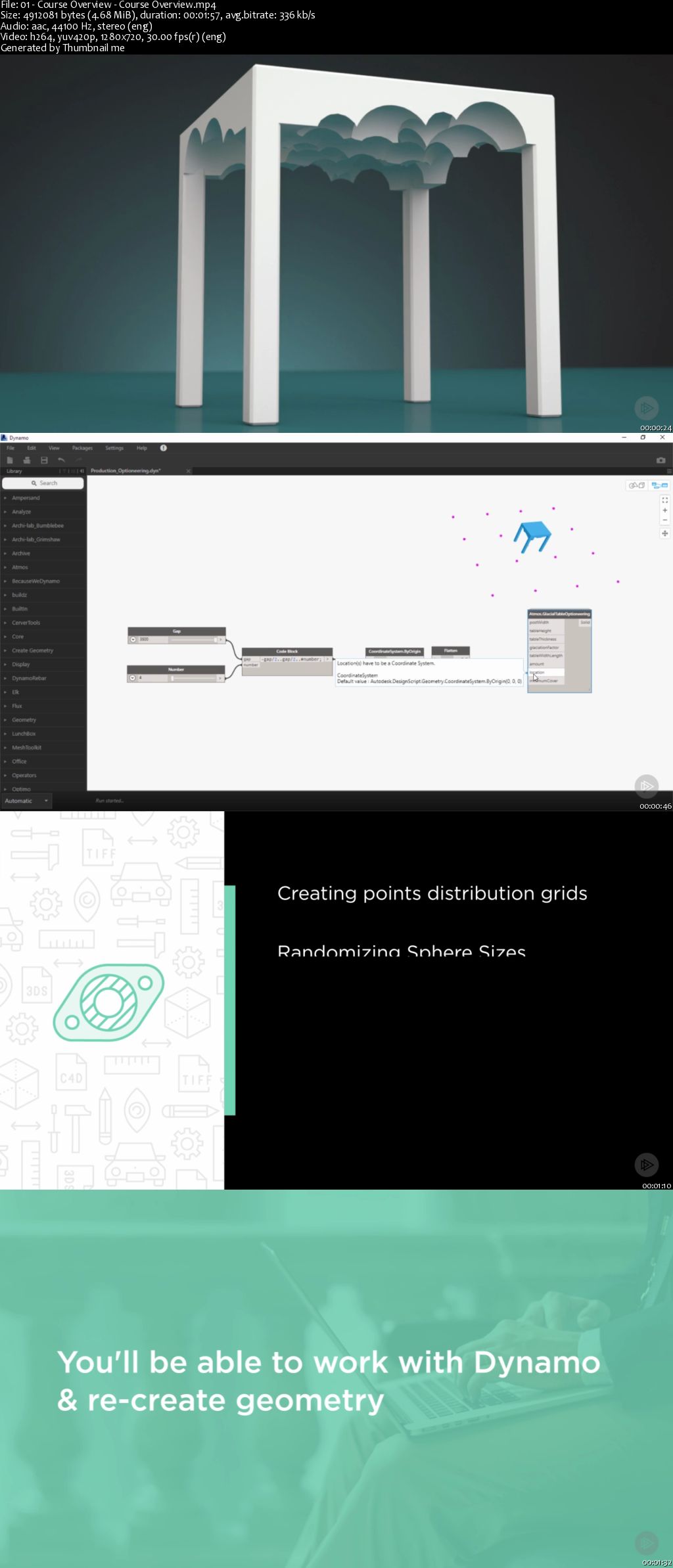
Task: Expand the Number slider node options chevron
Action: [132, 678]
